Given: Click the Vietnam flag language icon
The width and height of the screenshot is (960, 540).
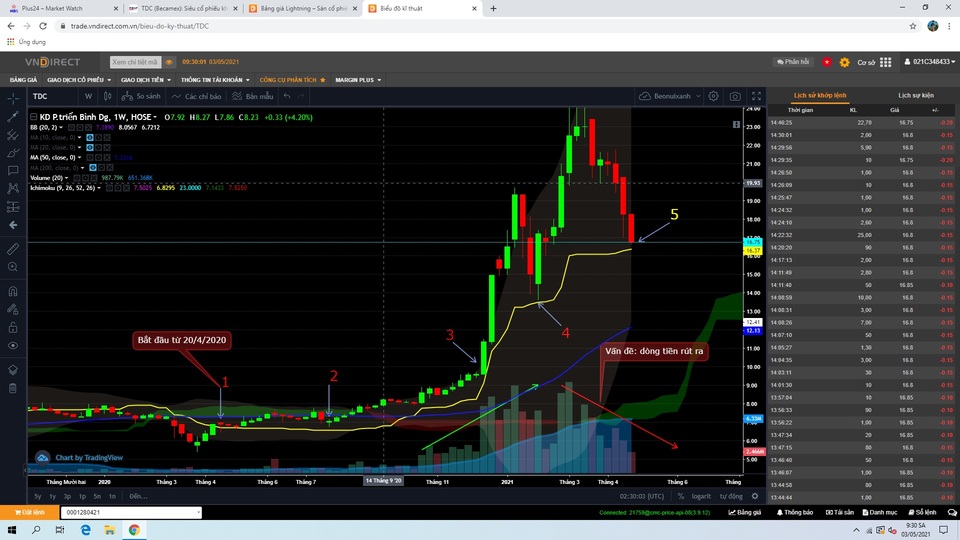Looking at the screenshot, I should pos(827,62).
